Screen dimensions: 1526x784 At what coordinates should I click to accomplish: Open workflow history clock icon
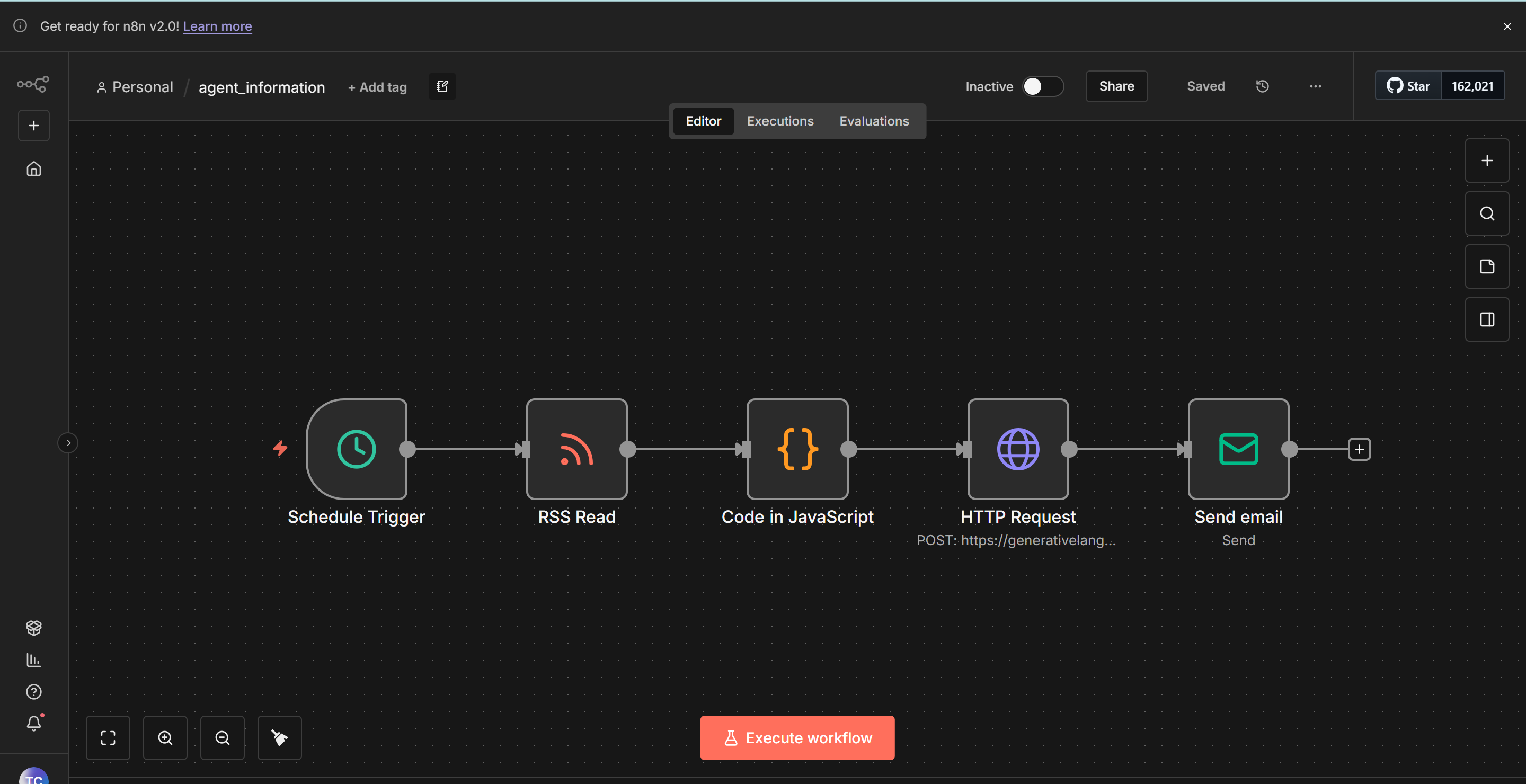(1262, 86)
